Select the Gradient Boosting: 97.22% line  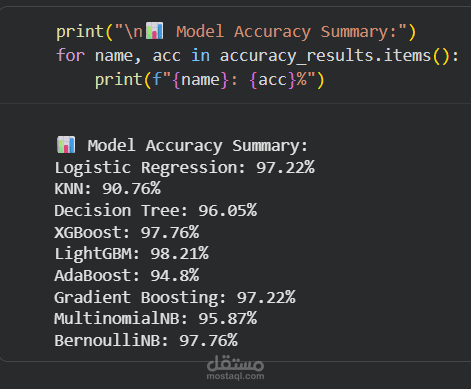pyautogui.click(x=175, y=298)
